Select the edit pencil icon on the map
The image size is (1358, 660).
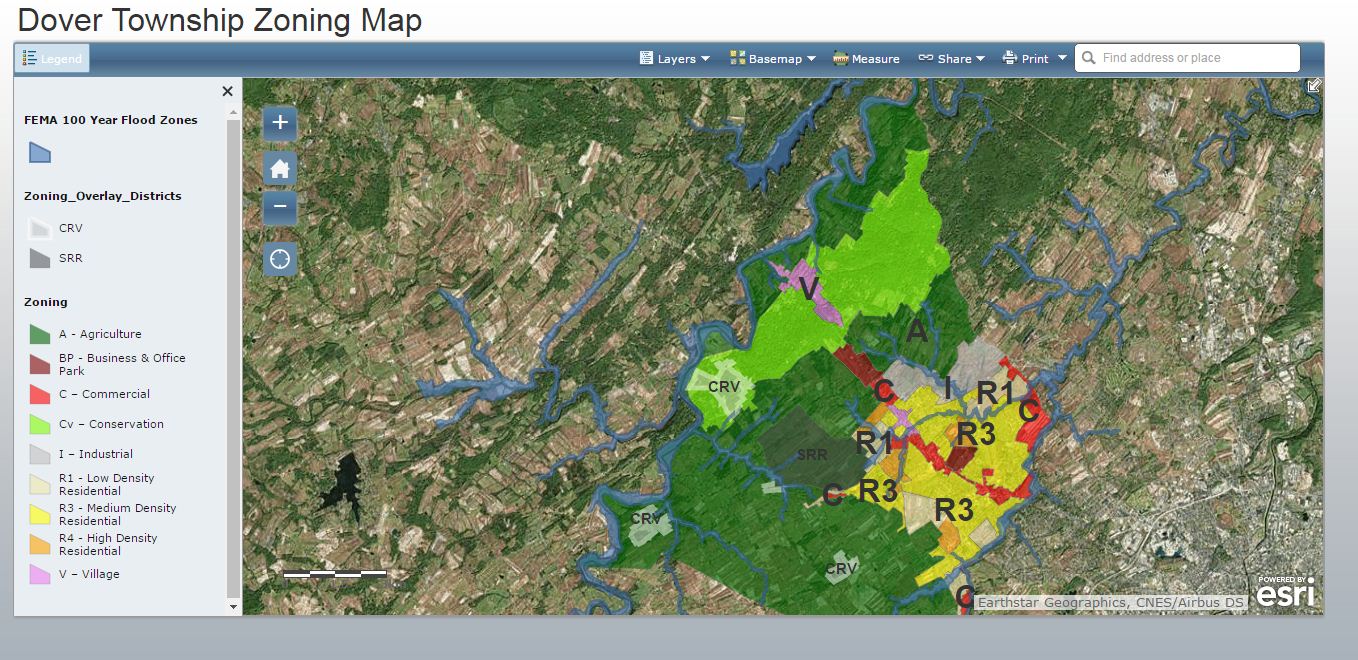coord(1315,87)
